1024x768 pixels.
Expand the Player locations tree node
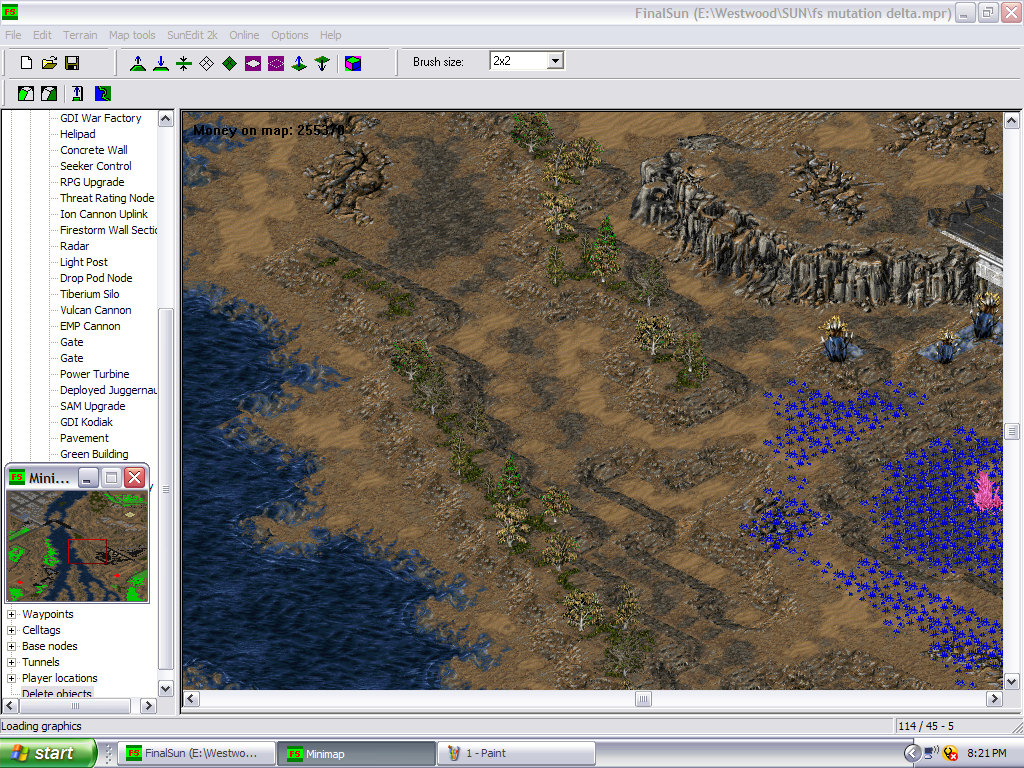(x=11, y=678)
